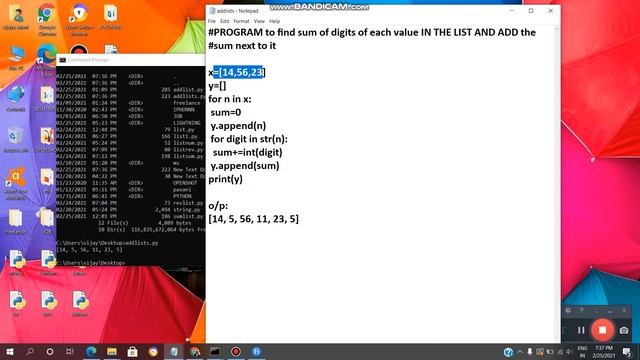
Task: Click the blue help icon in system tray
Action: tap(508, 352)
